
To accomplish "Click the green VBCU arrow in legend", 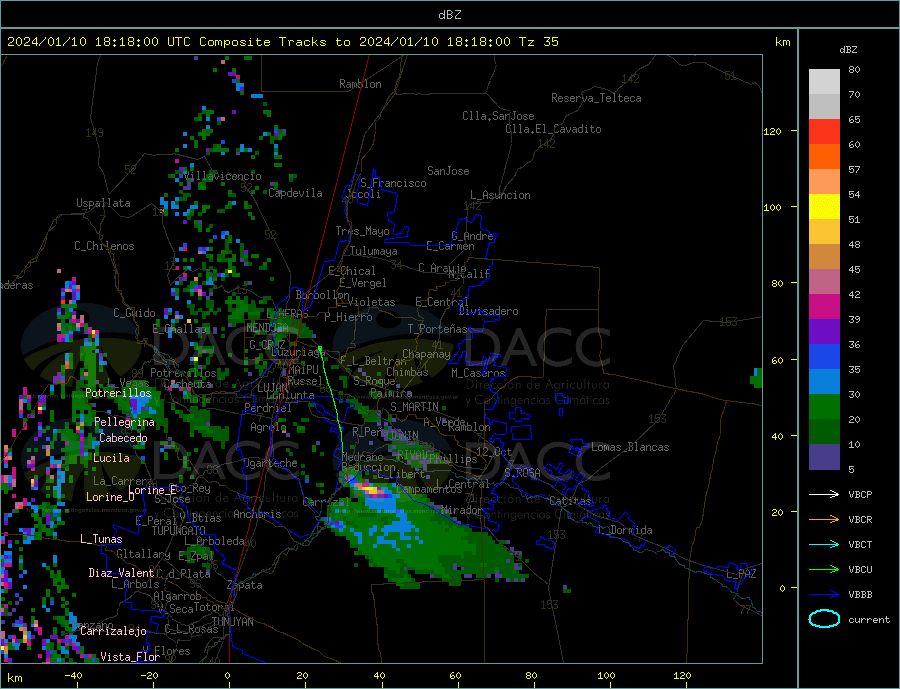I will 825,570.
